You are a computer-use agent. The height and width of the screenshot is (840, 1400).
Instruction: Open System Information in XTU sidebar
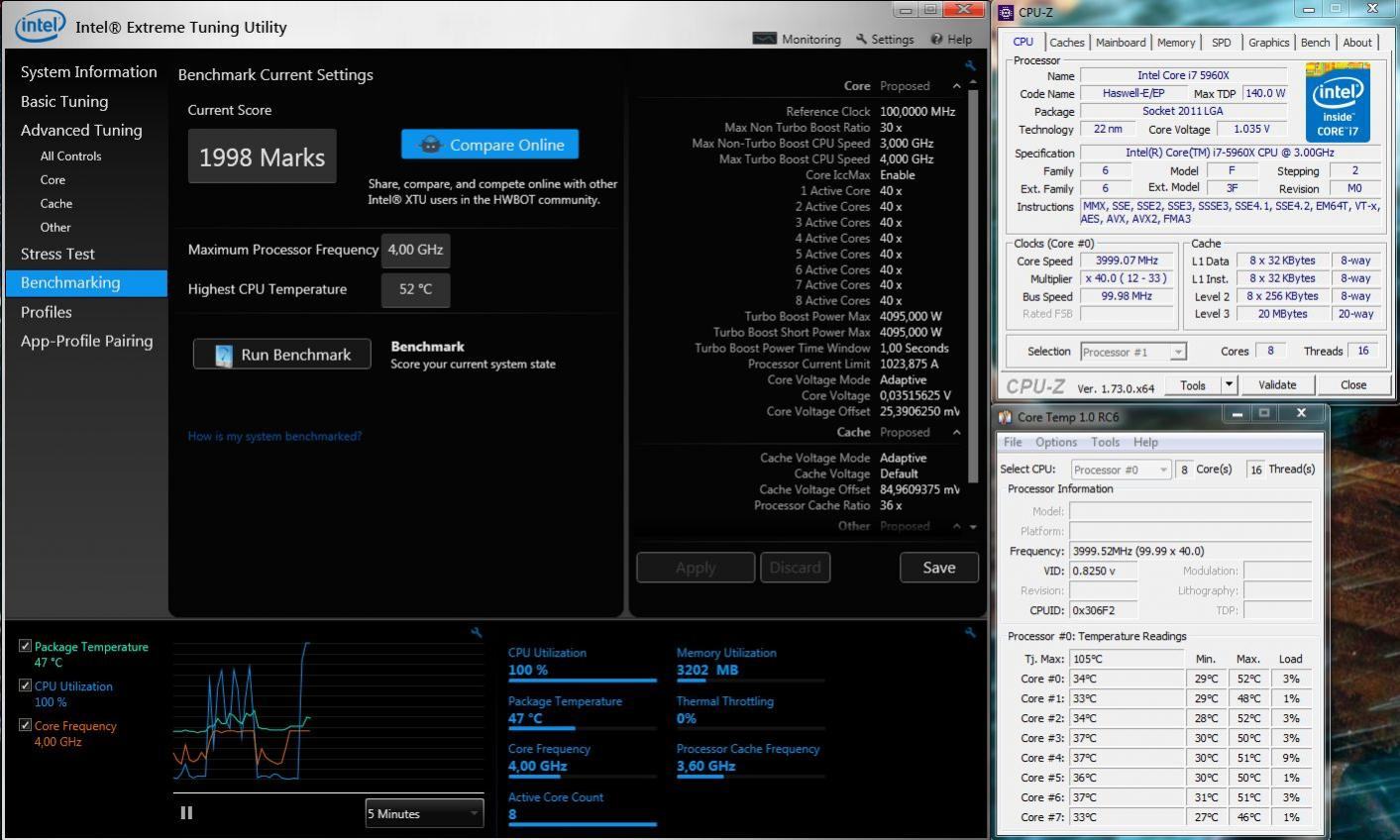click(x=88, y=72)
